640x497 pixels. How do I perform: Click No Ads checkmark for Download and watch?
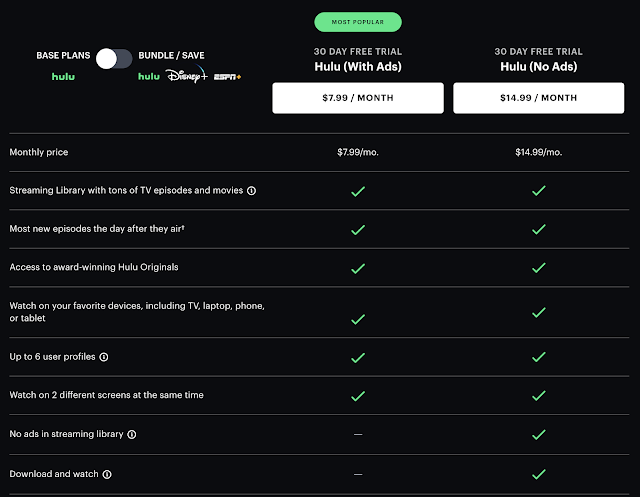coord(538,474)
